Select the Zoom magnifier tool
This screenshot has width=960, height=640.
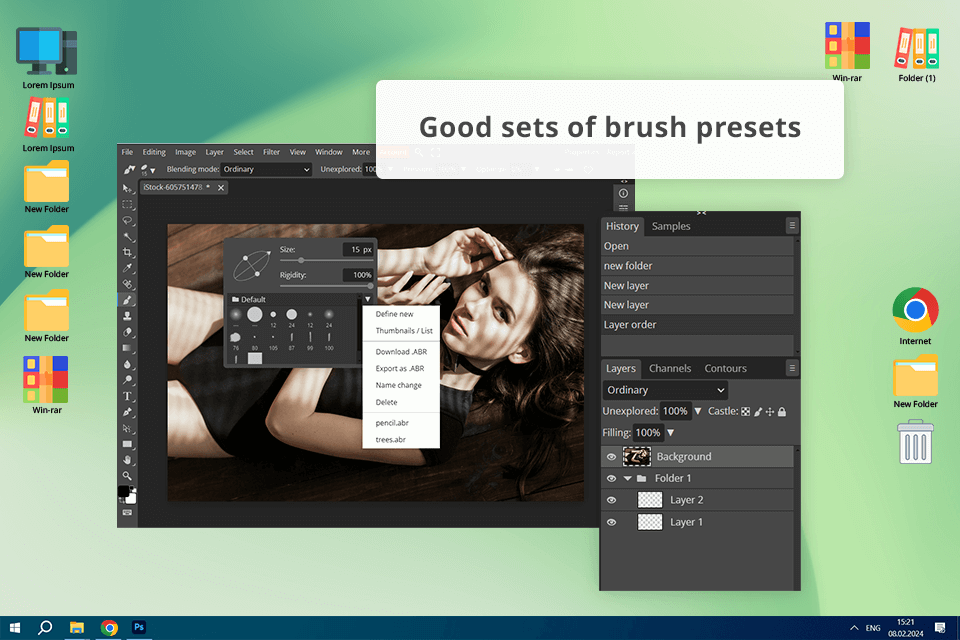[128, 476]
